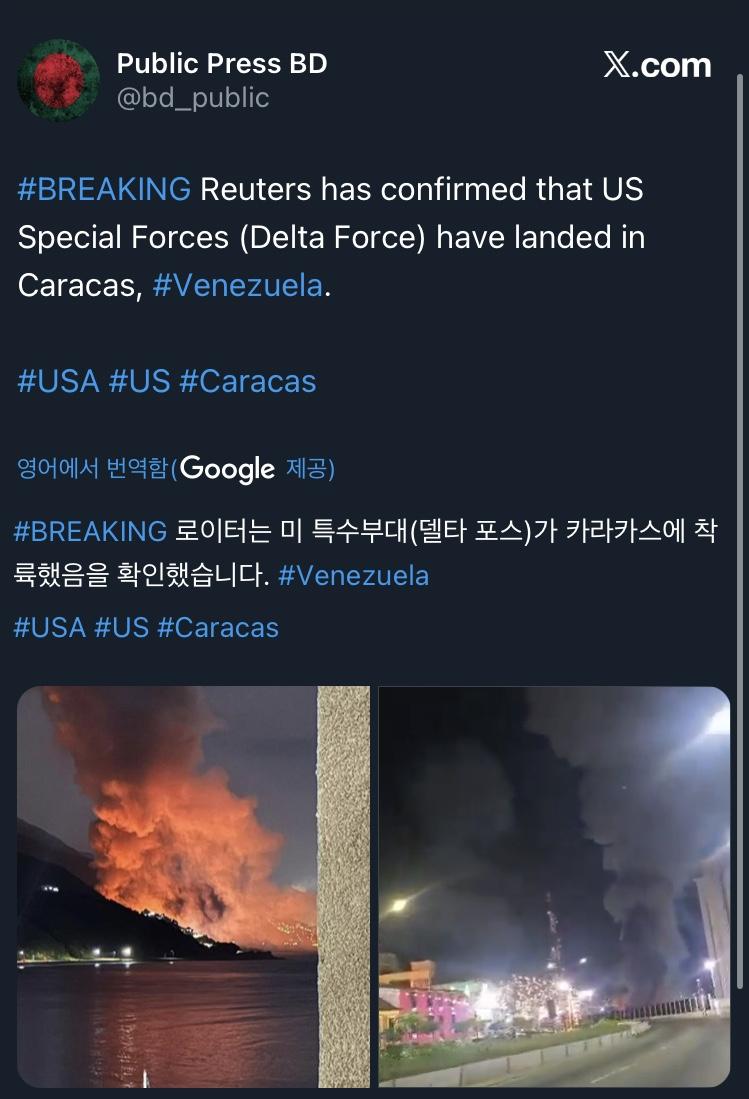
Task: Visit the @bd_public handle
Action: click(x=193, y=97)
